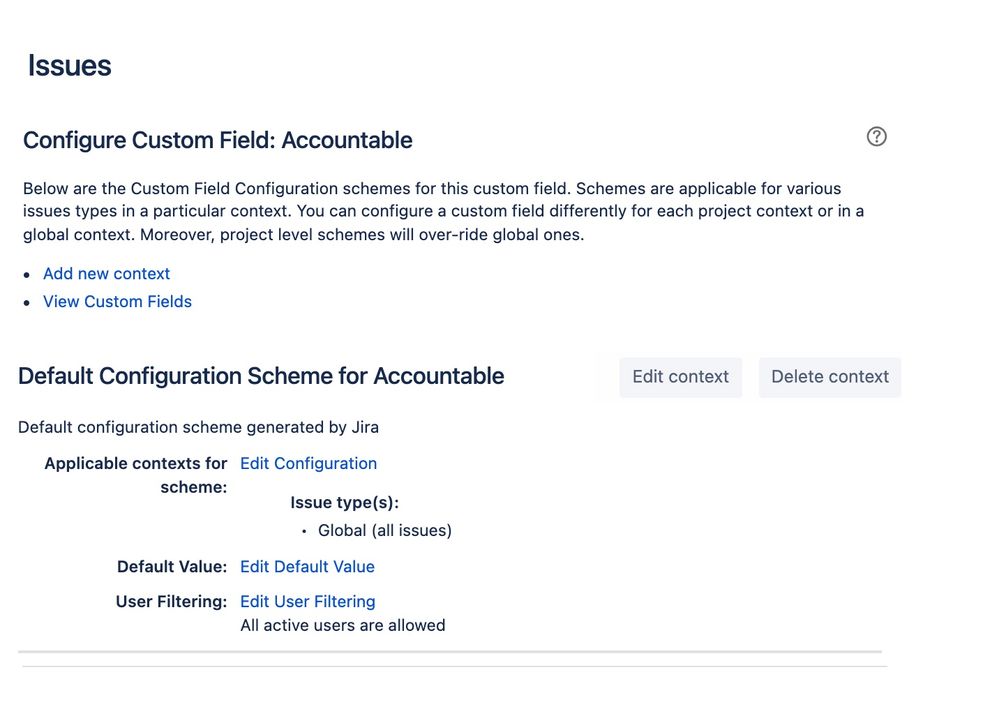Click the 'Applicable contexts for scheme:' label
The width and height of the screenshot is (999, 726).
(136, 475)
